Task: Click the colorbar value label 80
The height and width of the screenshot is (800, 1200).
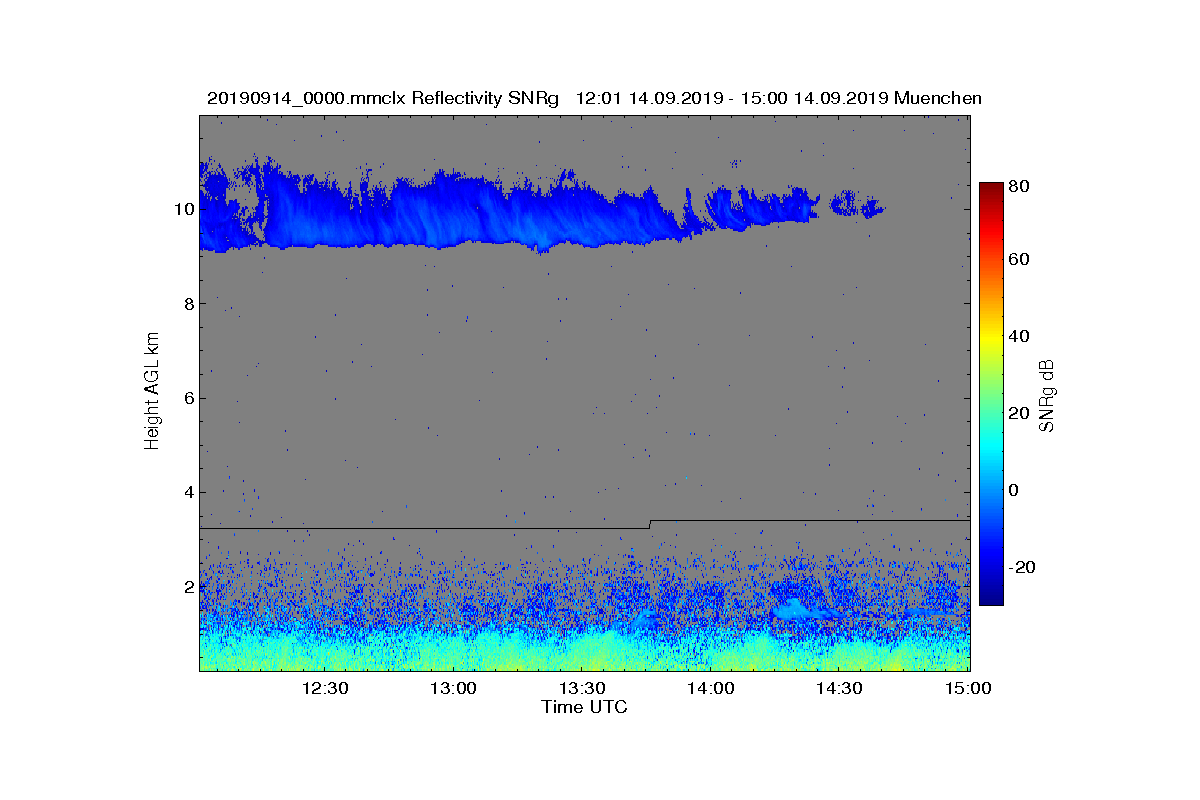Action: pos(1021,186)
